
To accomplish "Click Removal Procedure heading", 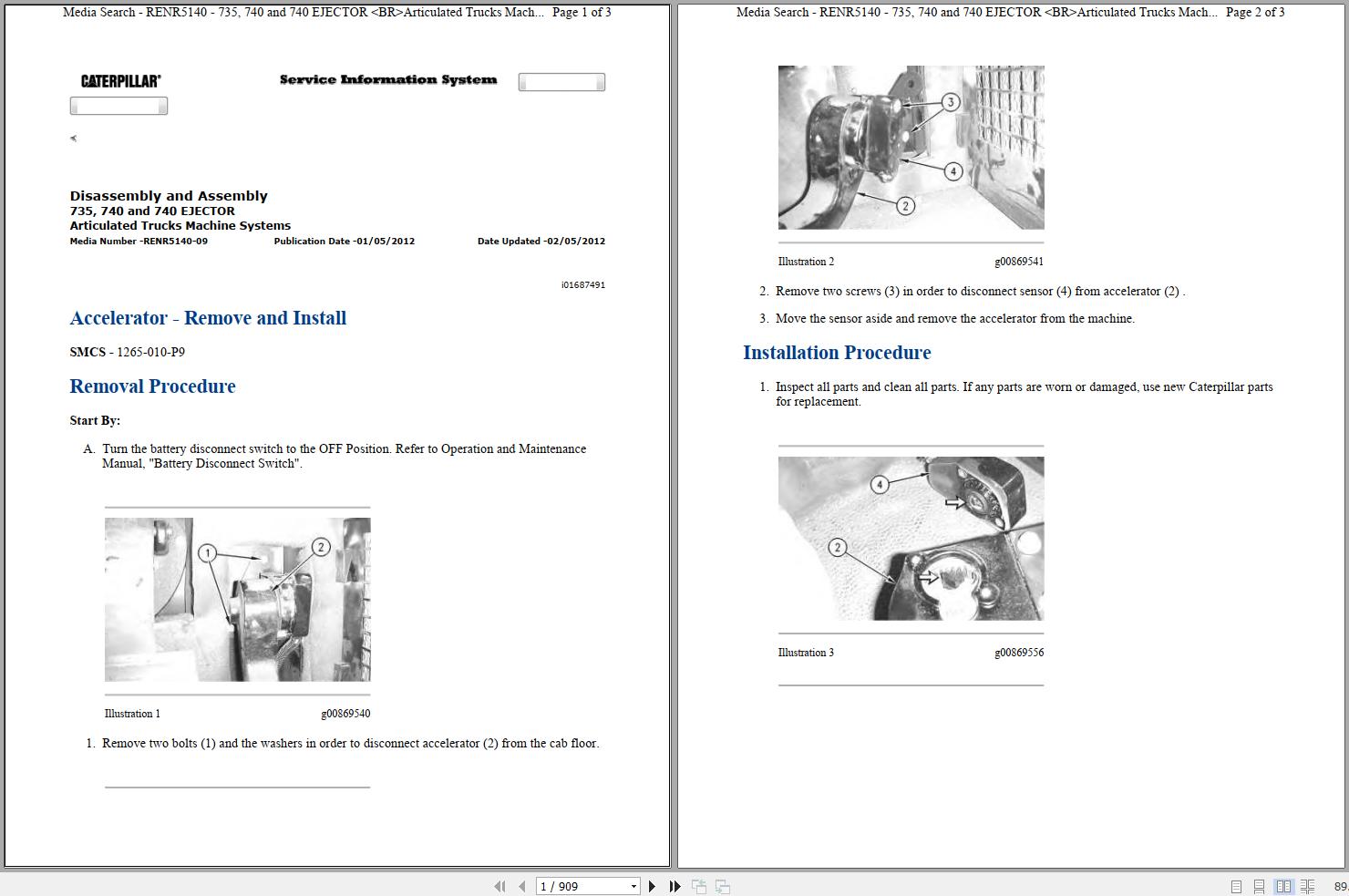I will point(152,386).
